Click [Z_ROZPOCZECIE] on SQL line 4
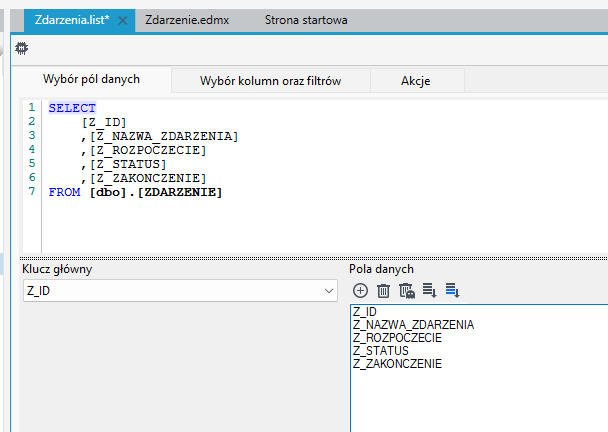The height and width of the screenshot is (432, 608). (x=148, y=150)
